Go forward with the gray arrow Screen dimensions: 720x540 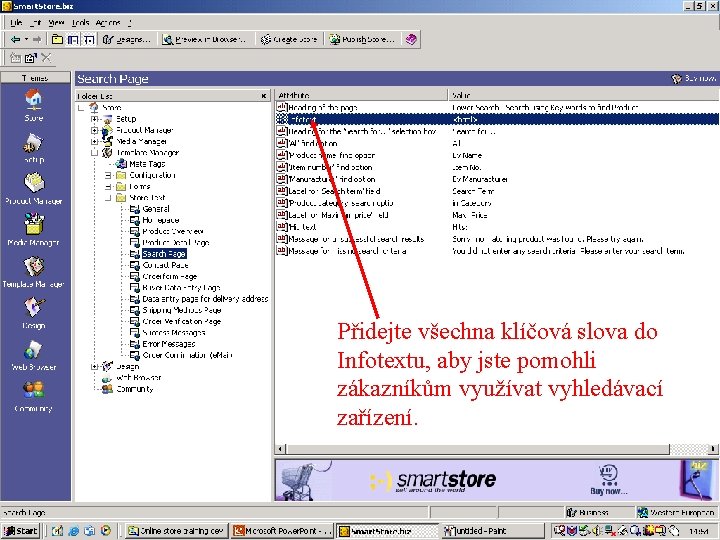[37, 39]
